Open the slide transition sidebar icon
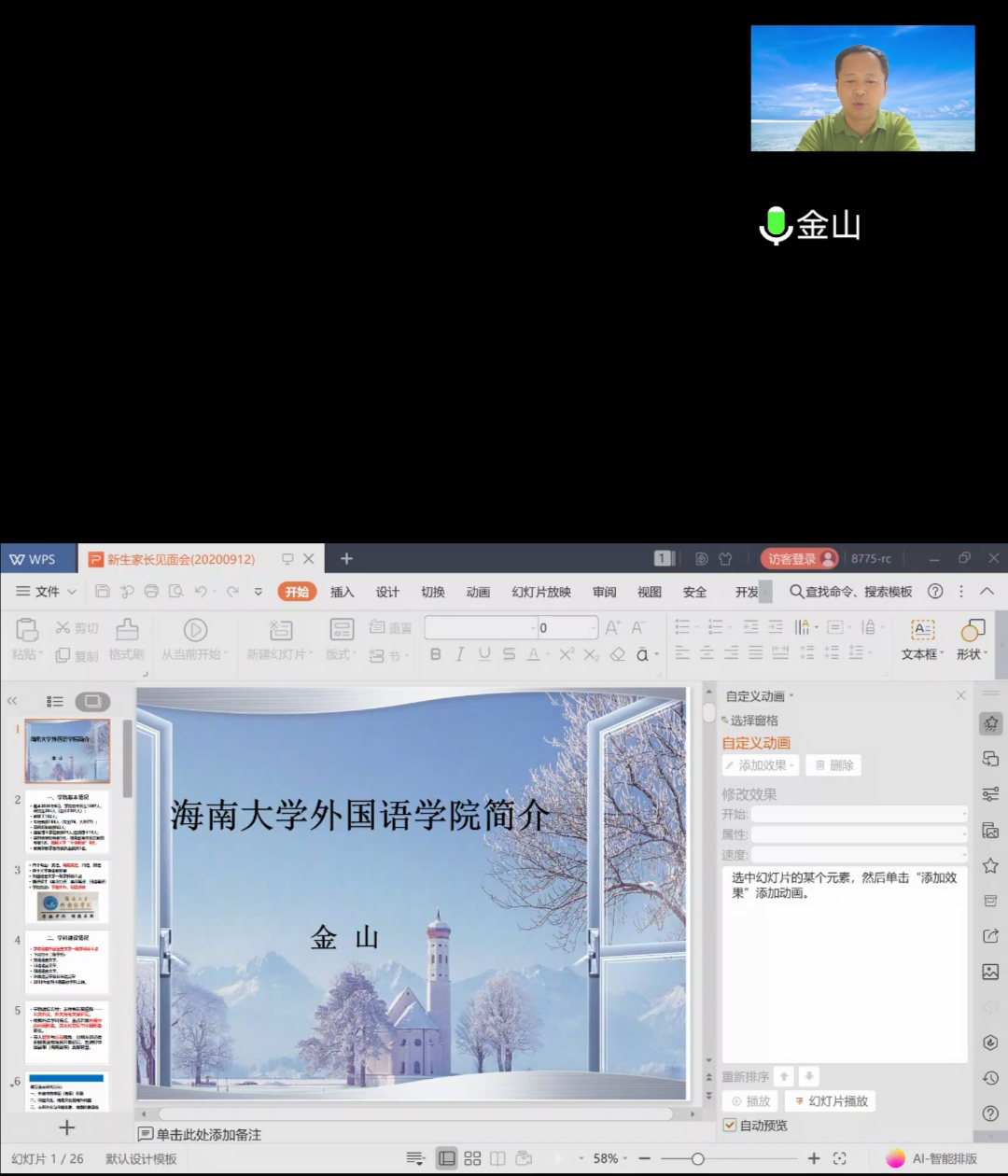 (x=990, y=759)
